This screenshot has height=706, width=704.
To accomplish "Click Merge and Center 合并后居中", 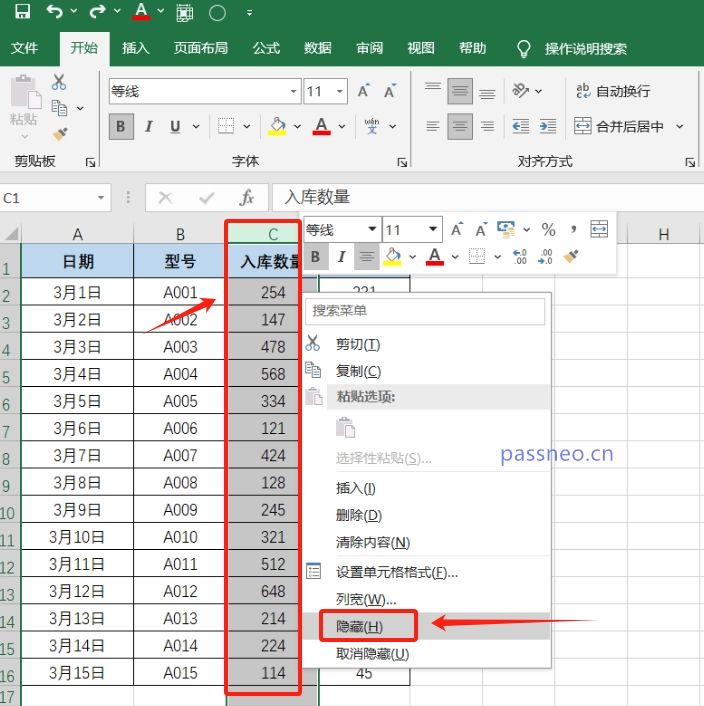I will pos(619,127).
